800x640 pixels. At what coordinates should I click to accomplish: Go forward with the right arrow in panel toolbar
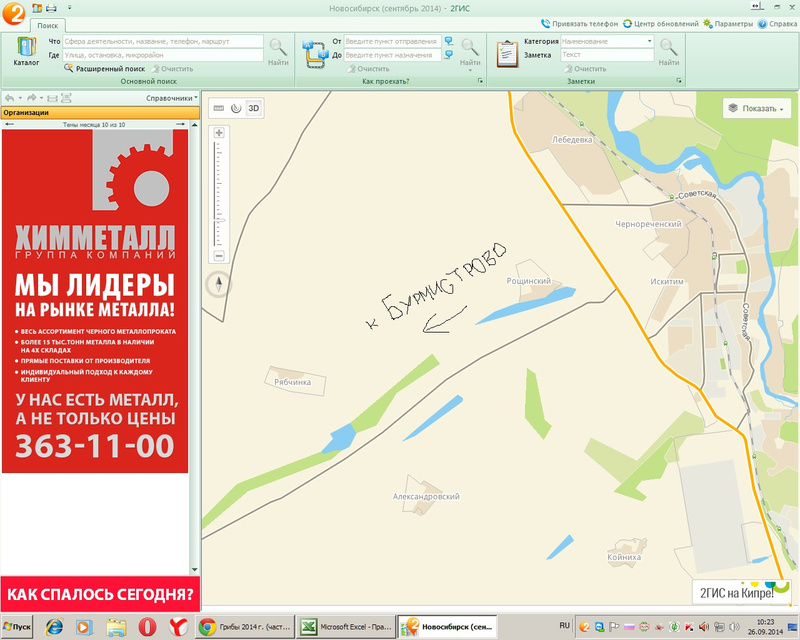32,98
